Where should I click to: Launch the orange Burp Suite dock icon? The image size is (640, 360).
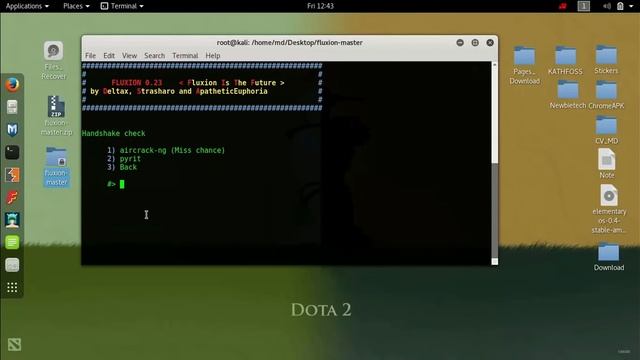(12, 175)
